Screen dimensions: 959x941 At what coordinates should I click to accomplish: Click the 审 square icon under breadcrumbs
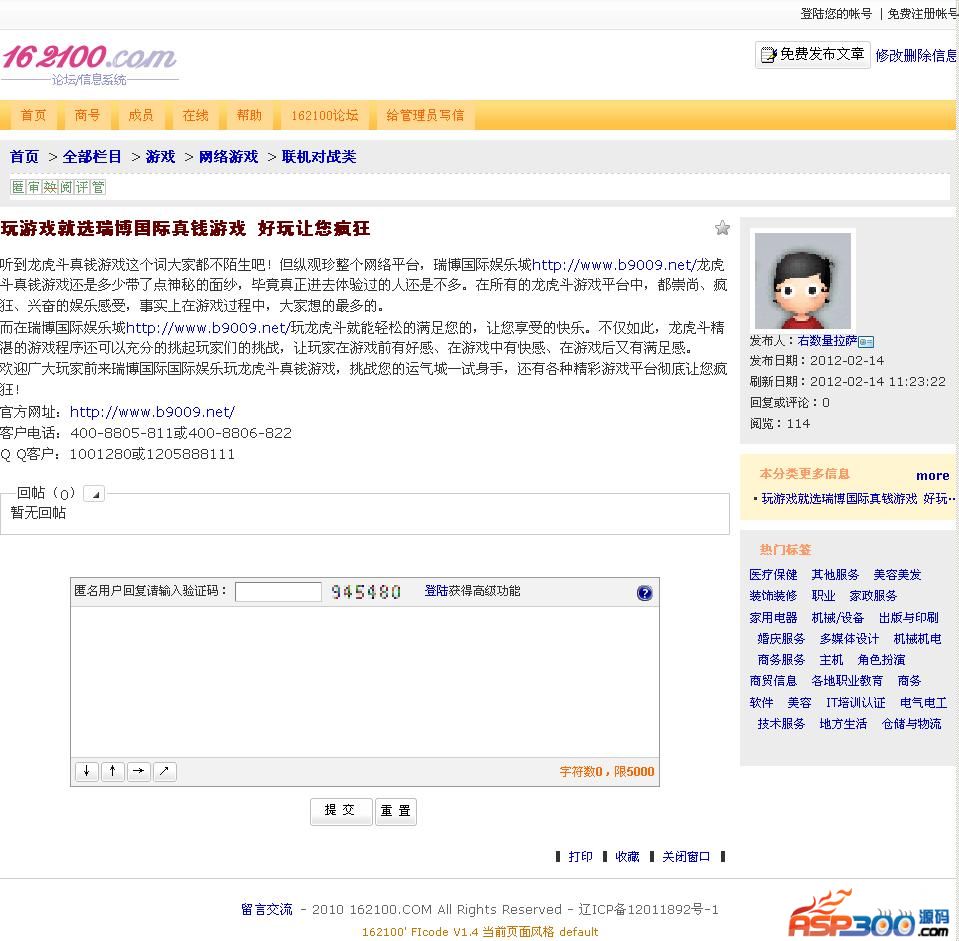[34, 187]
